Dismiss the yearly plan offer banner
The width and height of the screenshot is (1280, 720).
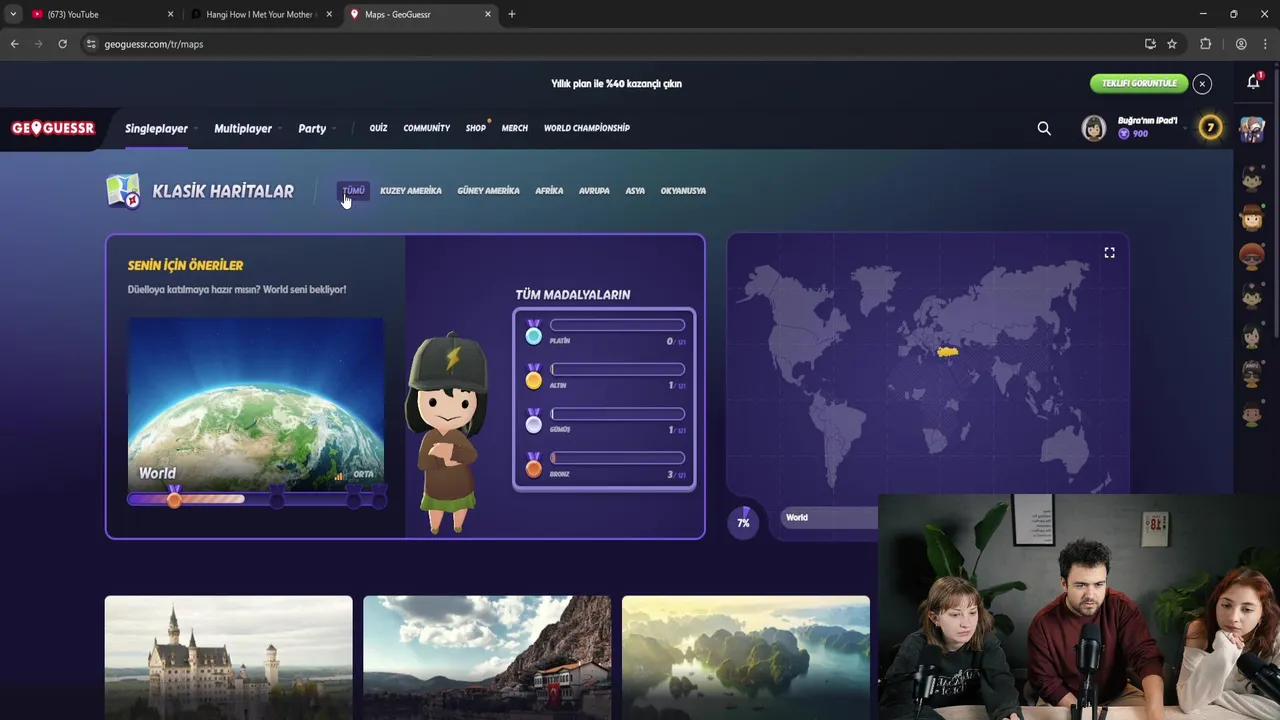(x=1202, y=84)
